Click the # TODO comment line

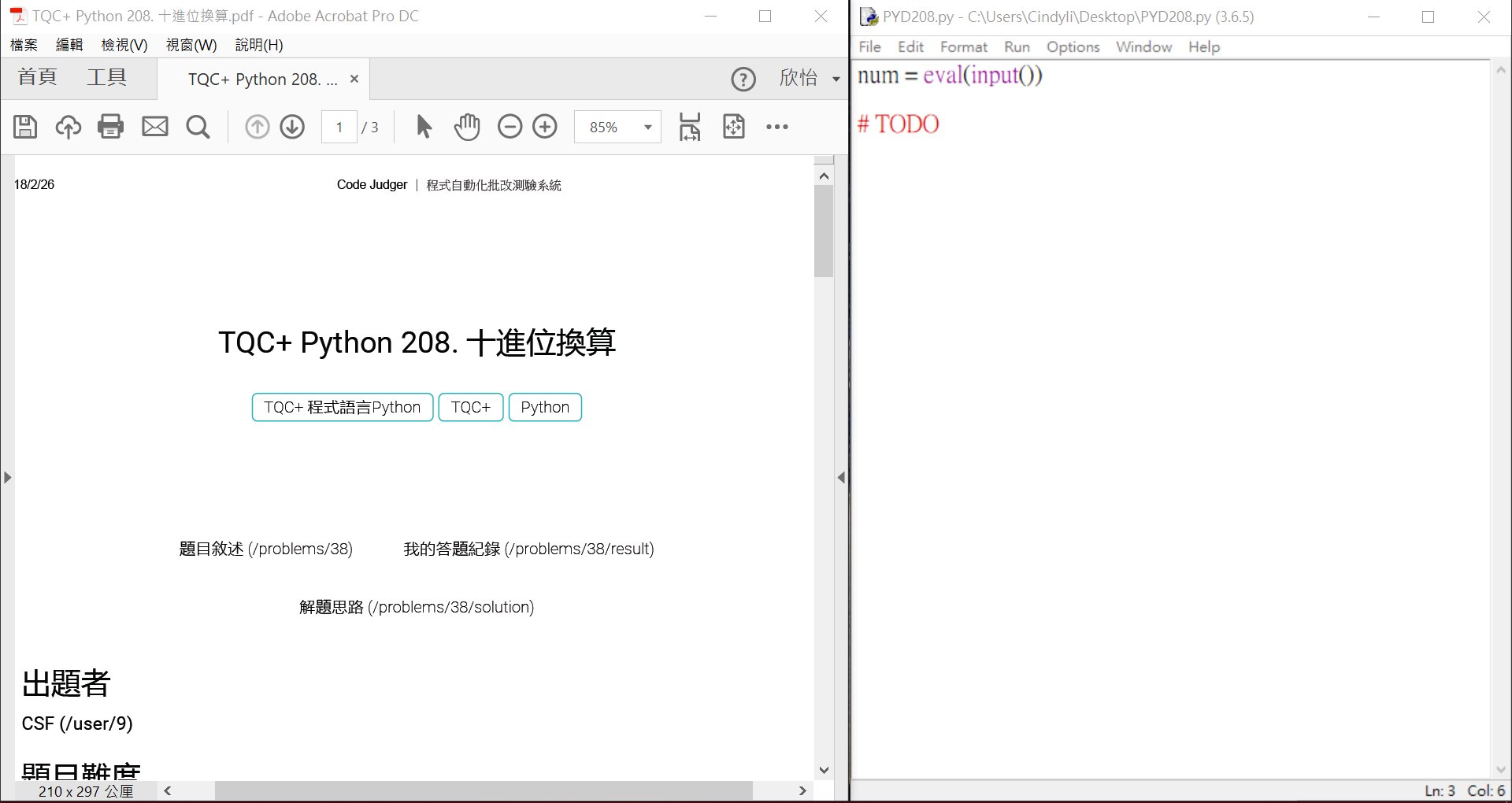point(898,124)
